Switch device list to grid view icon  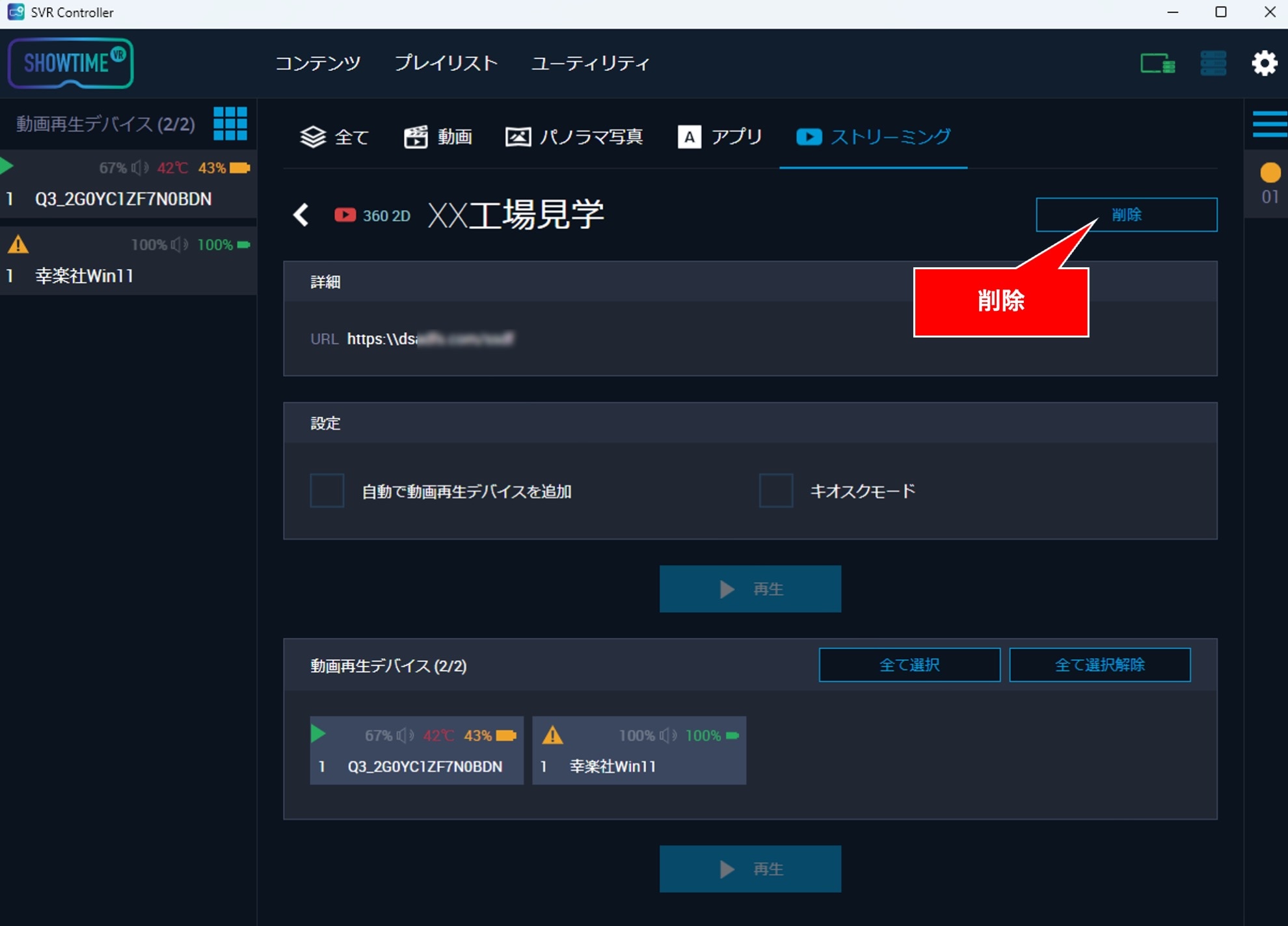click(x=230, y=124)
